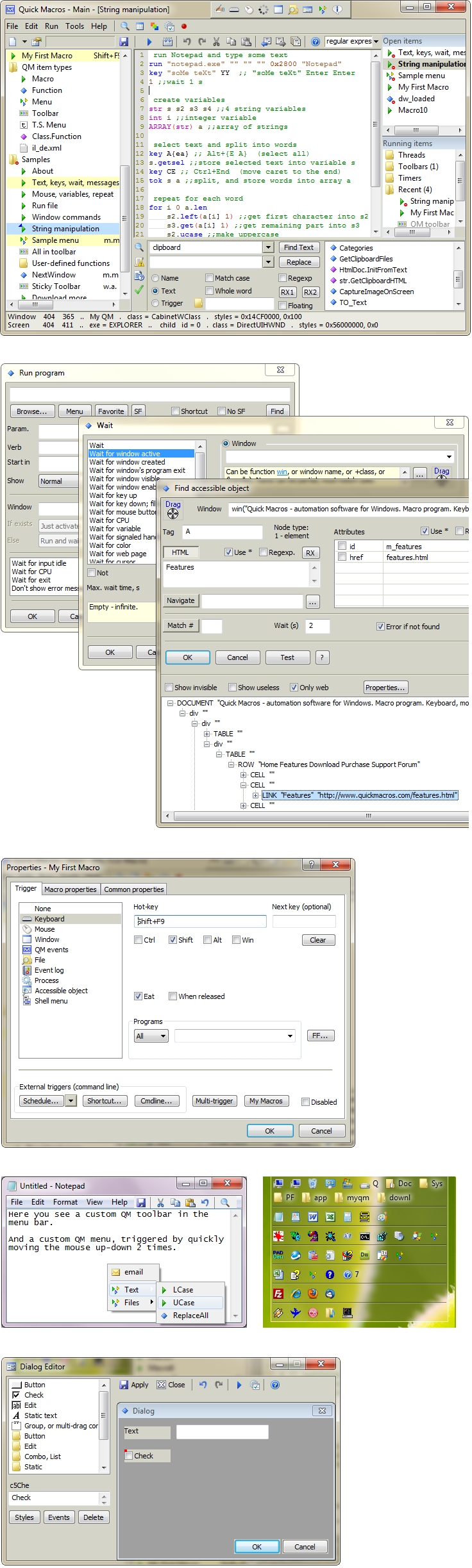472x1568 pixels.
Task: Click the Drag target icon in Find accessible object
Action: [173, 513]
